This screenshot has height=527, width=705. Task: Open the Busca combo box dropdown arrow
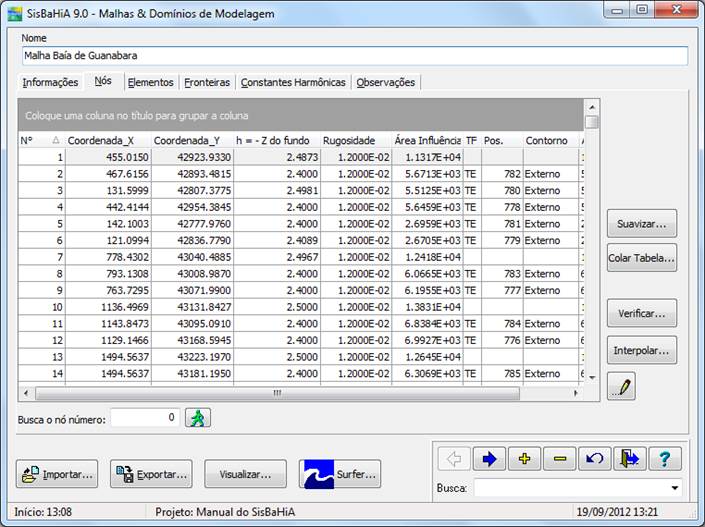[674, 488]
